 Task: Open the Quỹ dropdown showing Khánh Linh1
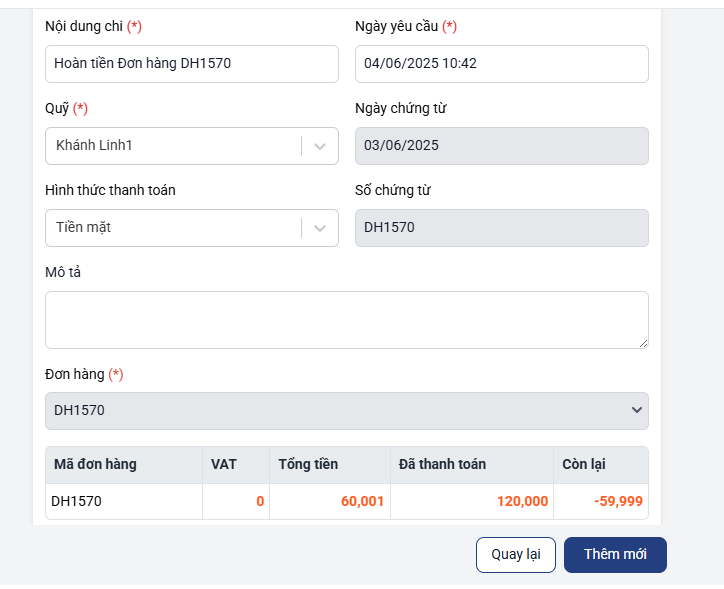[x=192, y=146]
